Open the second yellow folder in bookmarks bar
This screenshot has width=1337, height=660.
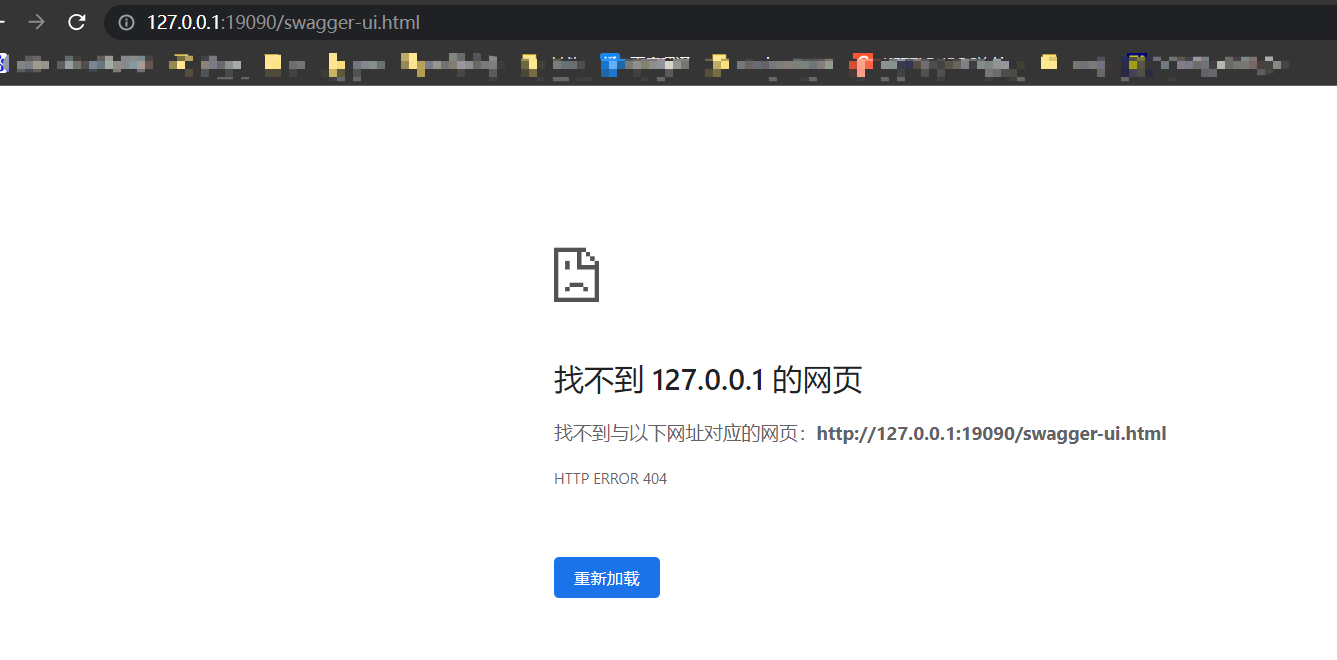point(284,65)
